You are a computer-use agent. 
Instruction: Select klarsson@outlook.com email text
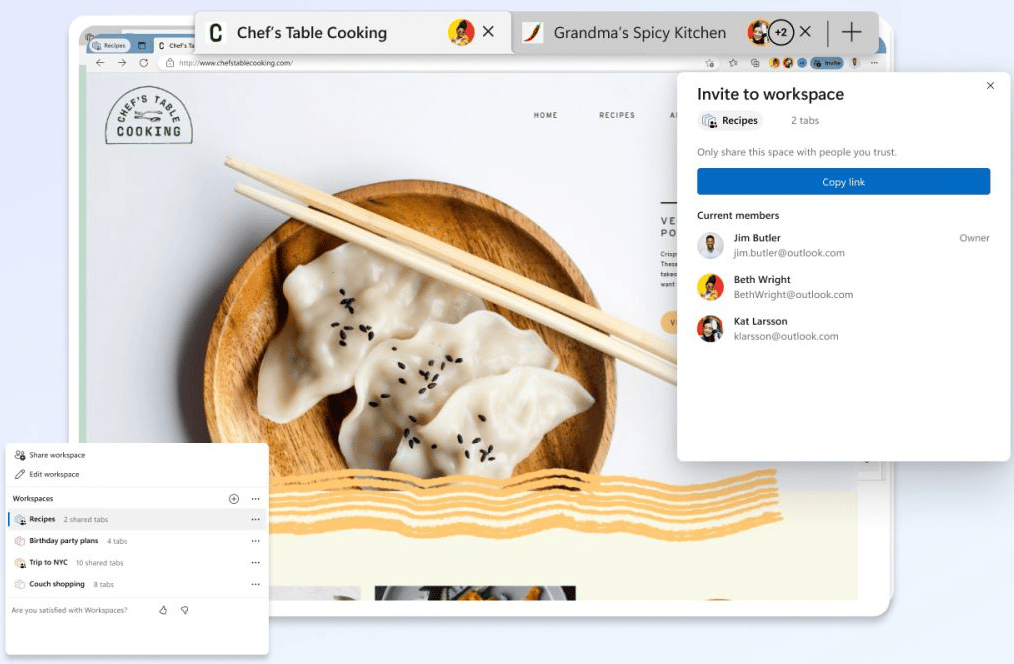pyautogui.click(x=786, y=336)
